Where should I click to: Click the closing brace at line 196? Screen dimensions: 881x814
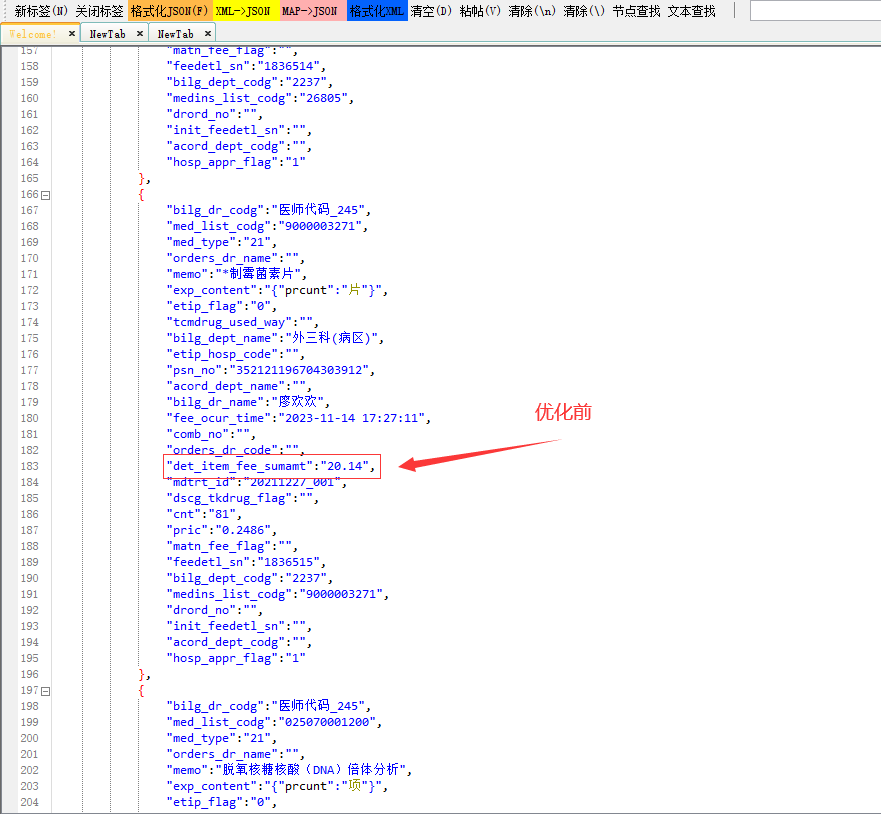144,675
